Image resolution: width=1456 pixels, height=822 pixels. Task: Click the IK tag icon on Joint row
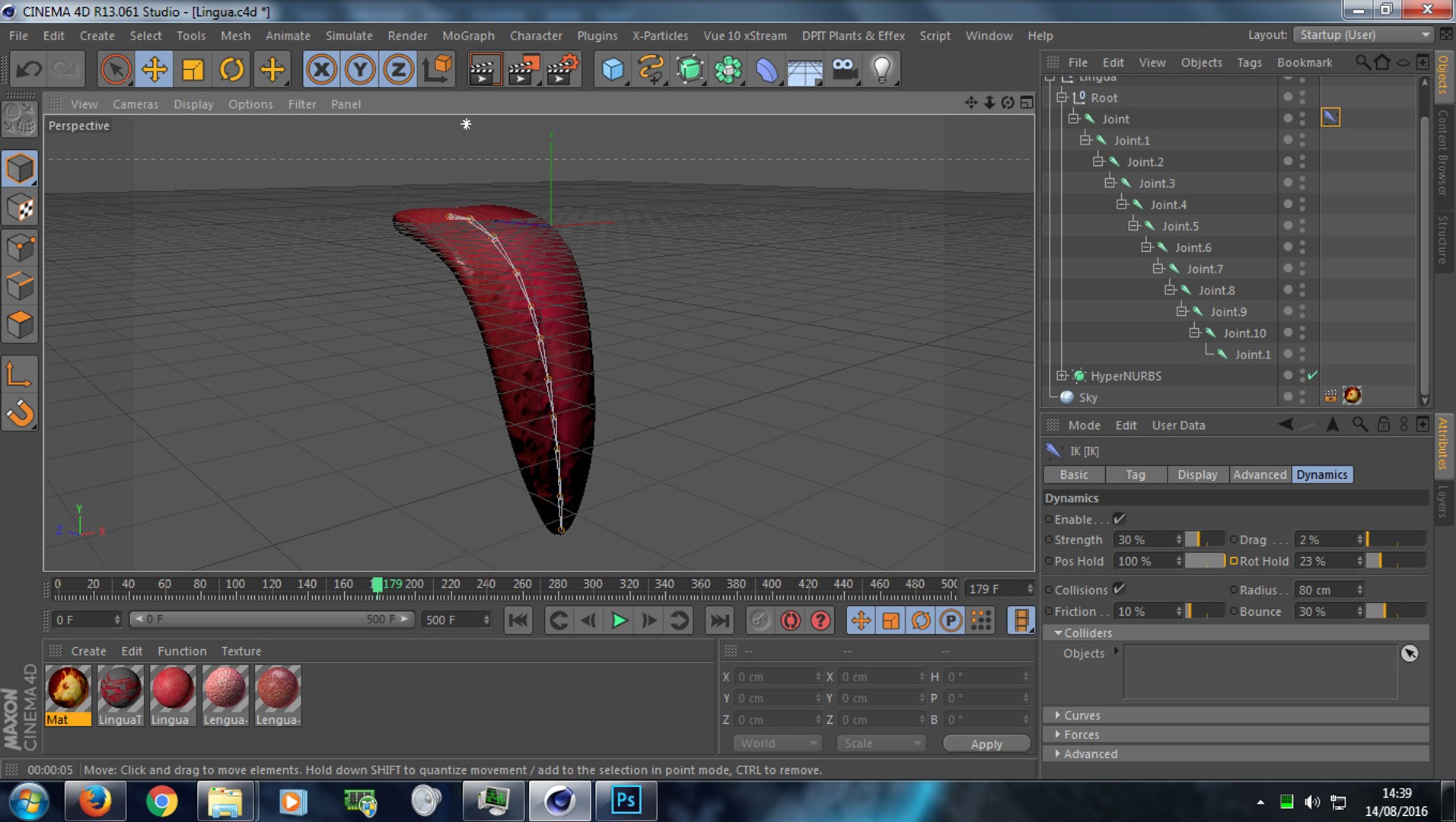(x=1330, y=118)
